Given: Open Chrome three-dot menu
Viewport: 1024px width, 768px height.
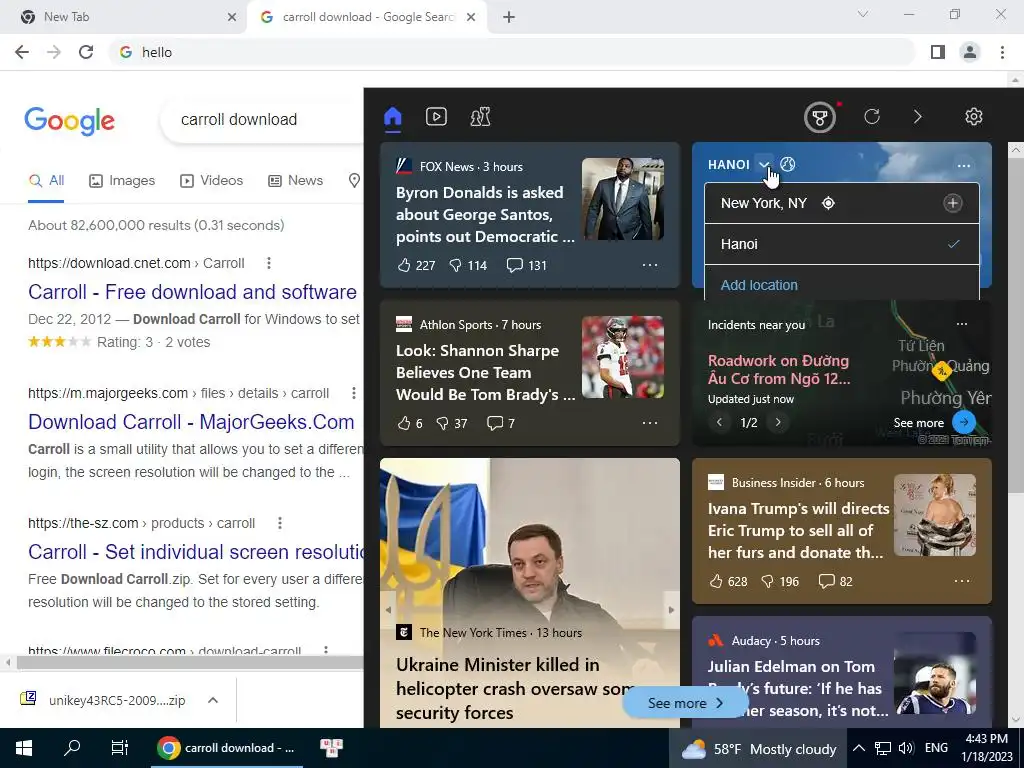Looking at the screenshot, I should pos(1002,52).
